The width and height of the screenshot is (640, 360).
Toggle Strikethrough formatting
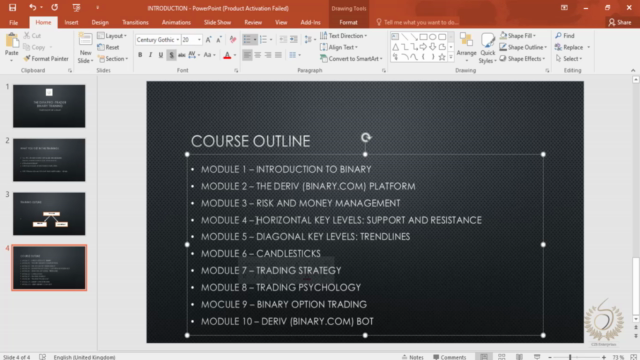pos(182,55)
